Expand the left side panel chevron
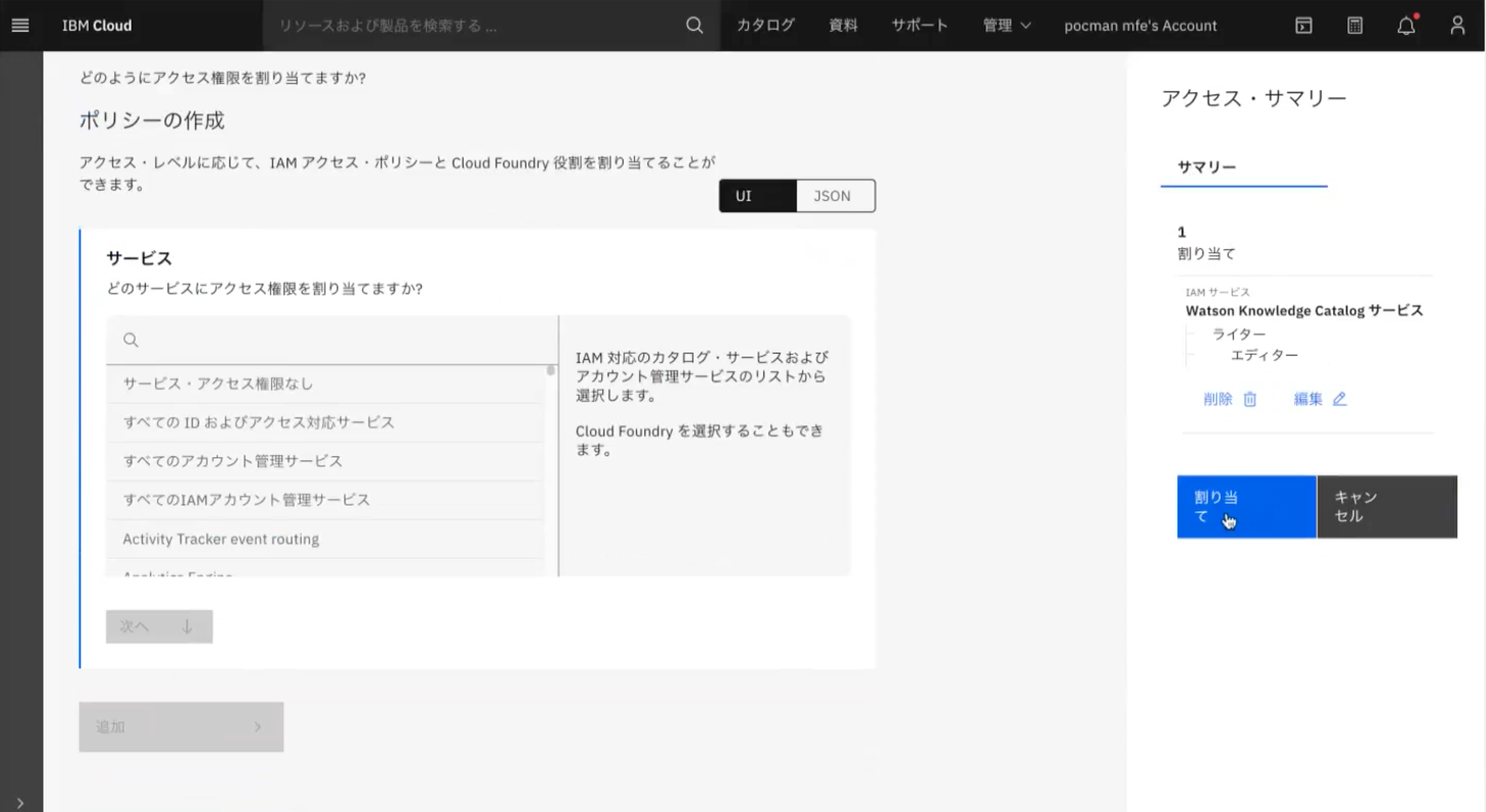The height and width of the screenshot is (812, 1486). click(21, 802)
